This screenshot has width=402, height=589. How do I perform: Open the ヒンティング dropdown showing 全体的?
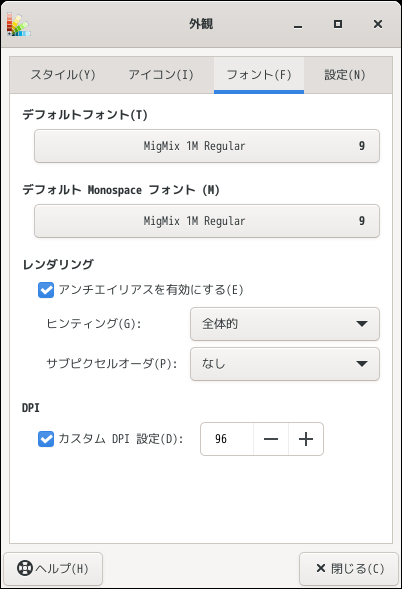coord(285,324)
